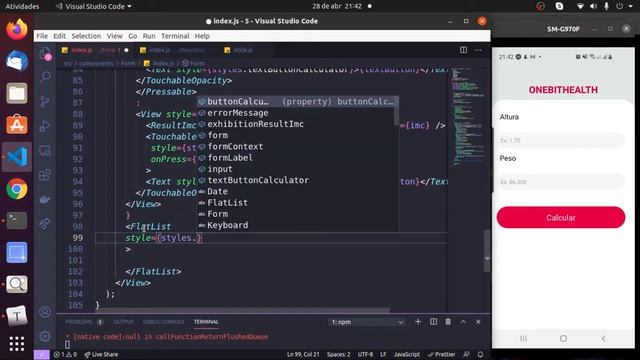Tap the Calcular button in phone window
This screenshot has width=640, height=360.
(560, 218)
